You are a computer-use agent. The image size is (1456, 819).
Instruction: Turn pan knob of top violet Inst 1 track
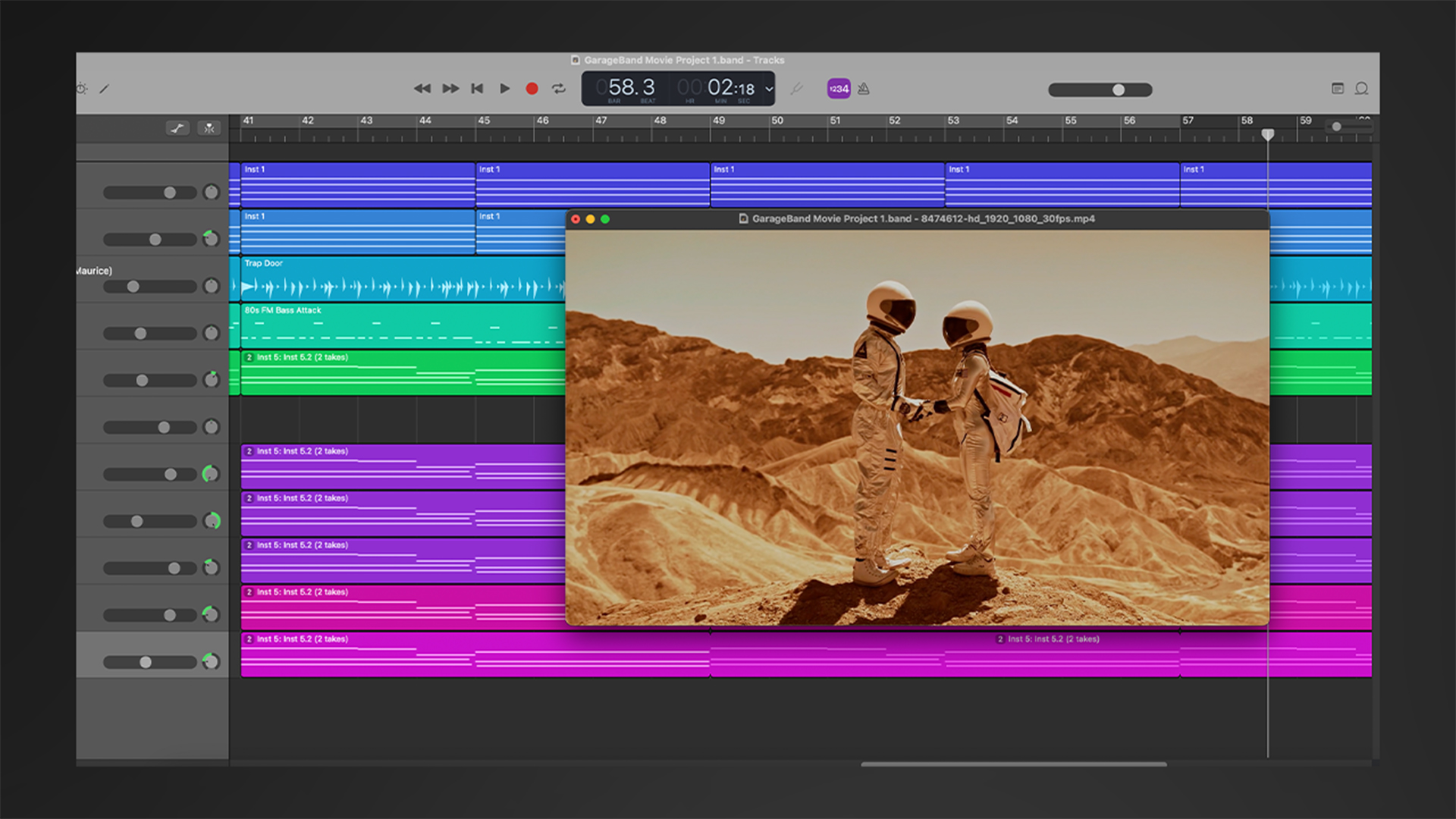[x=211, y=193]
